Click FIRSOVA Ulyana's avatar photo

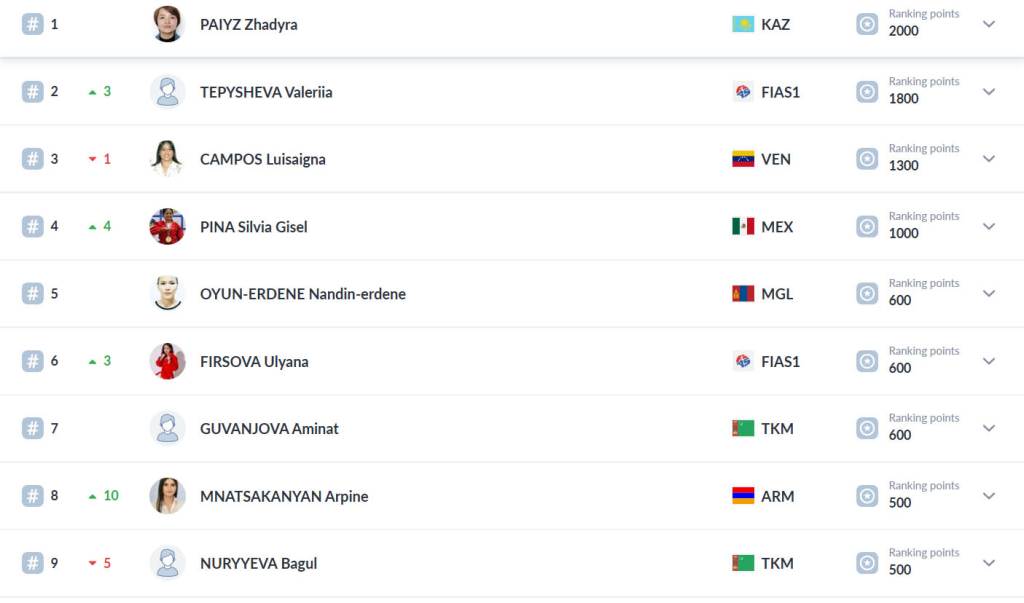click(167, 361)
